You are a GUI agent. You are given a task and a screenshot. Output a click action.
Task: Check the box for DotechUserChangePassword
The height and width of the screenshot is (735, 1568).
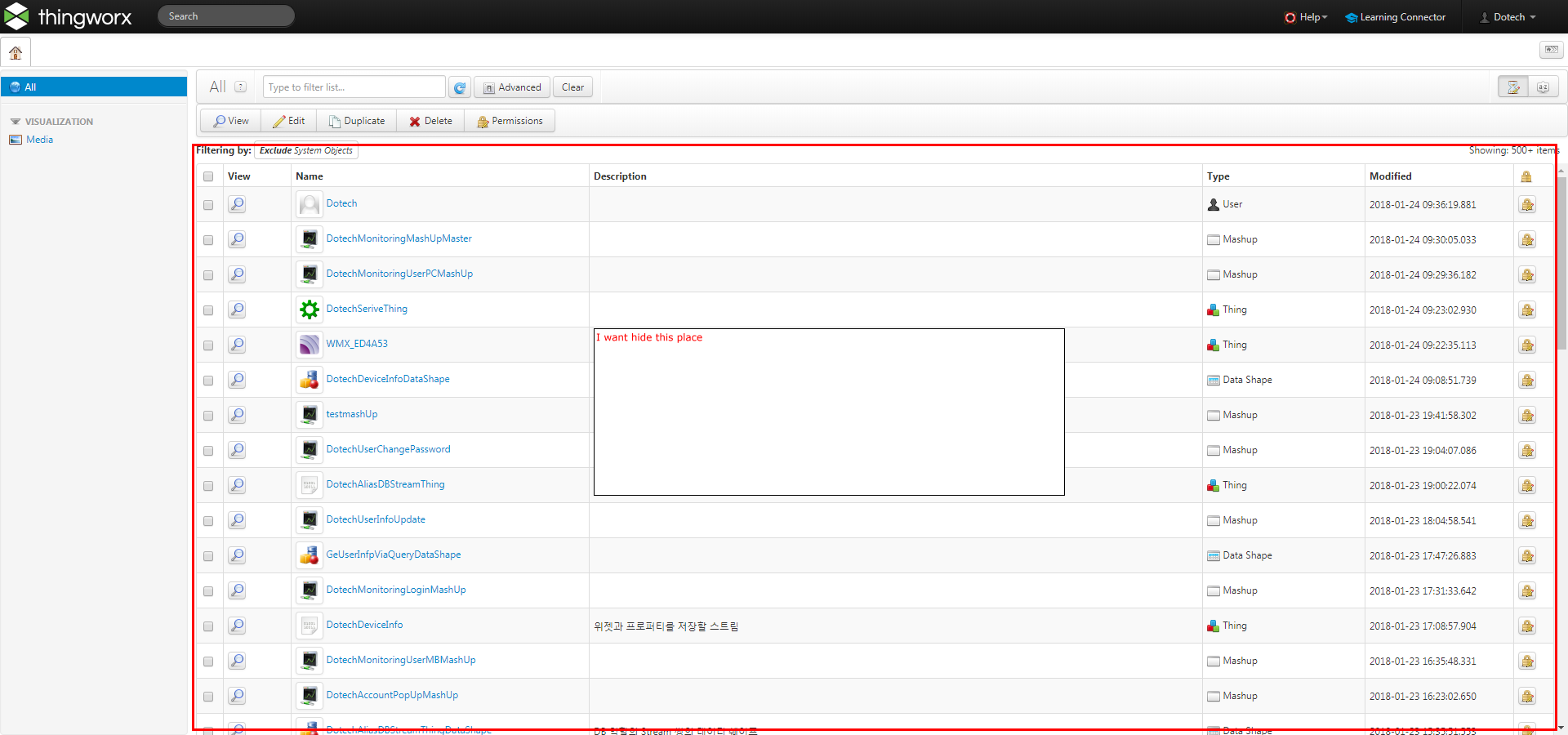(x=208, y=451)
